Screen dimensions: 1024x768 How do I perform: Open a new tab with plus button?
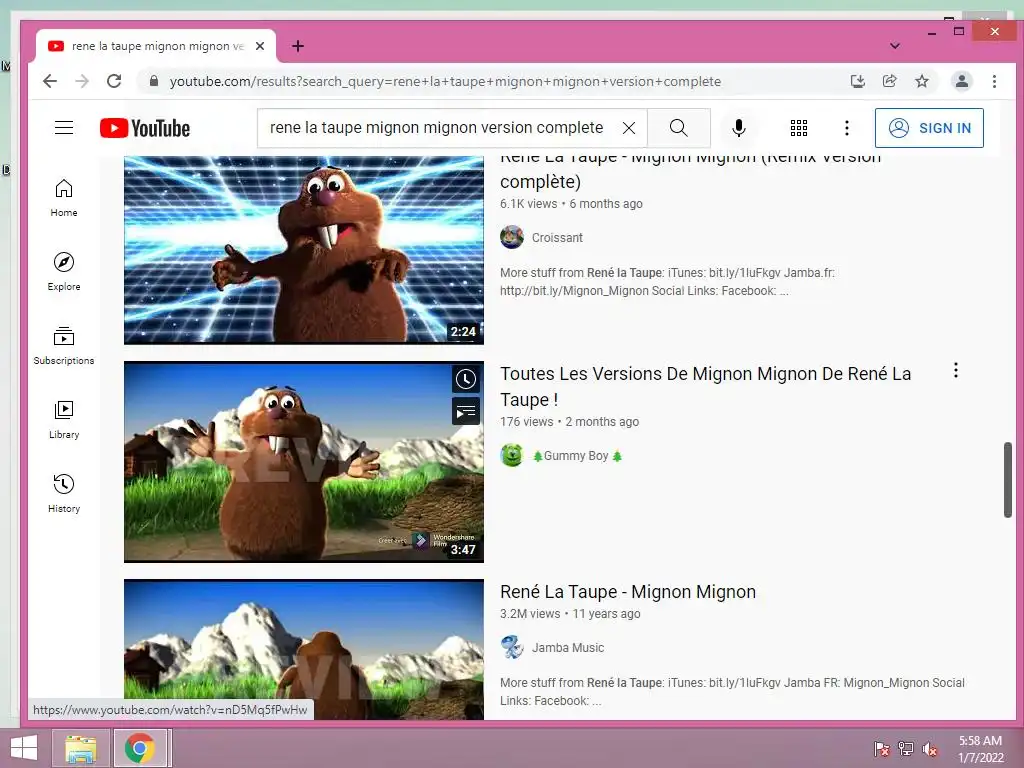point(298,46)
